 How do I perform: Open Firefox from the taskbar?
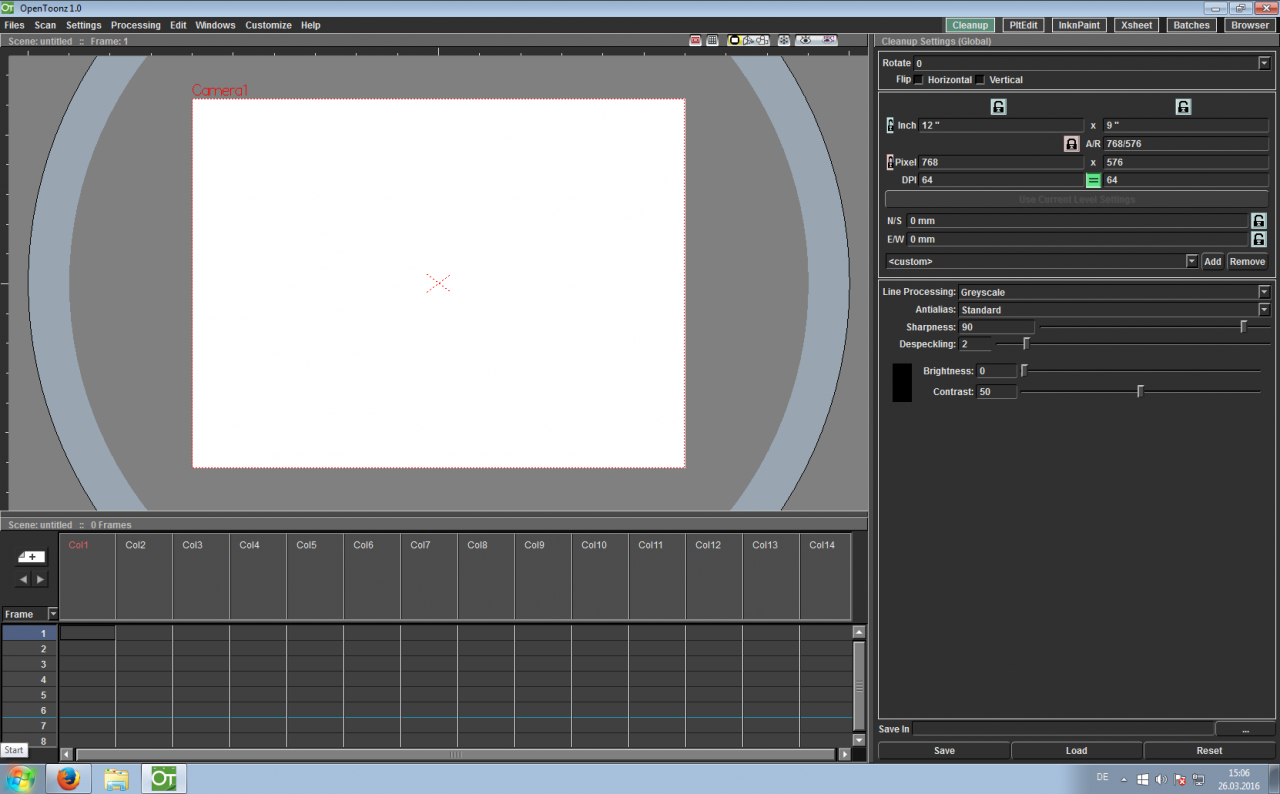pos(68,778)
